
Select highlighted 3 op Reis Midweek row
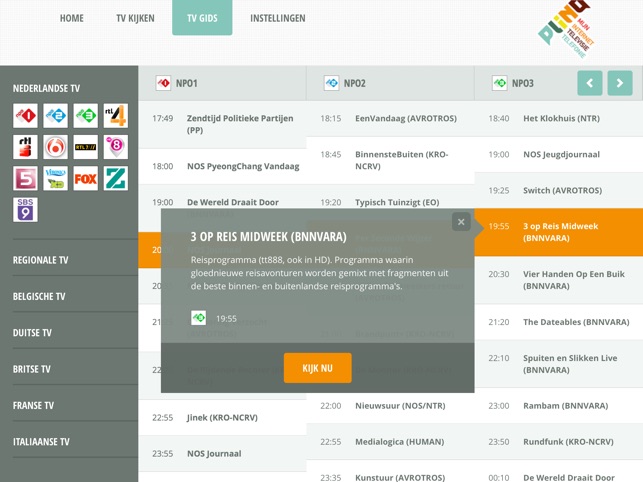[x=559, y=232]
